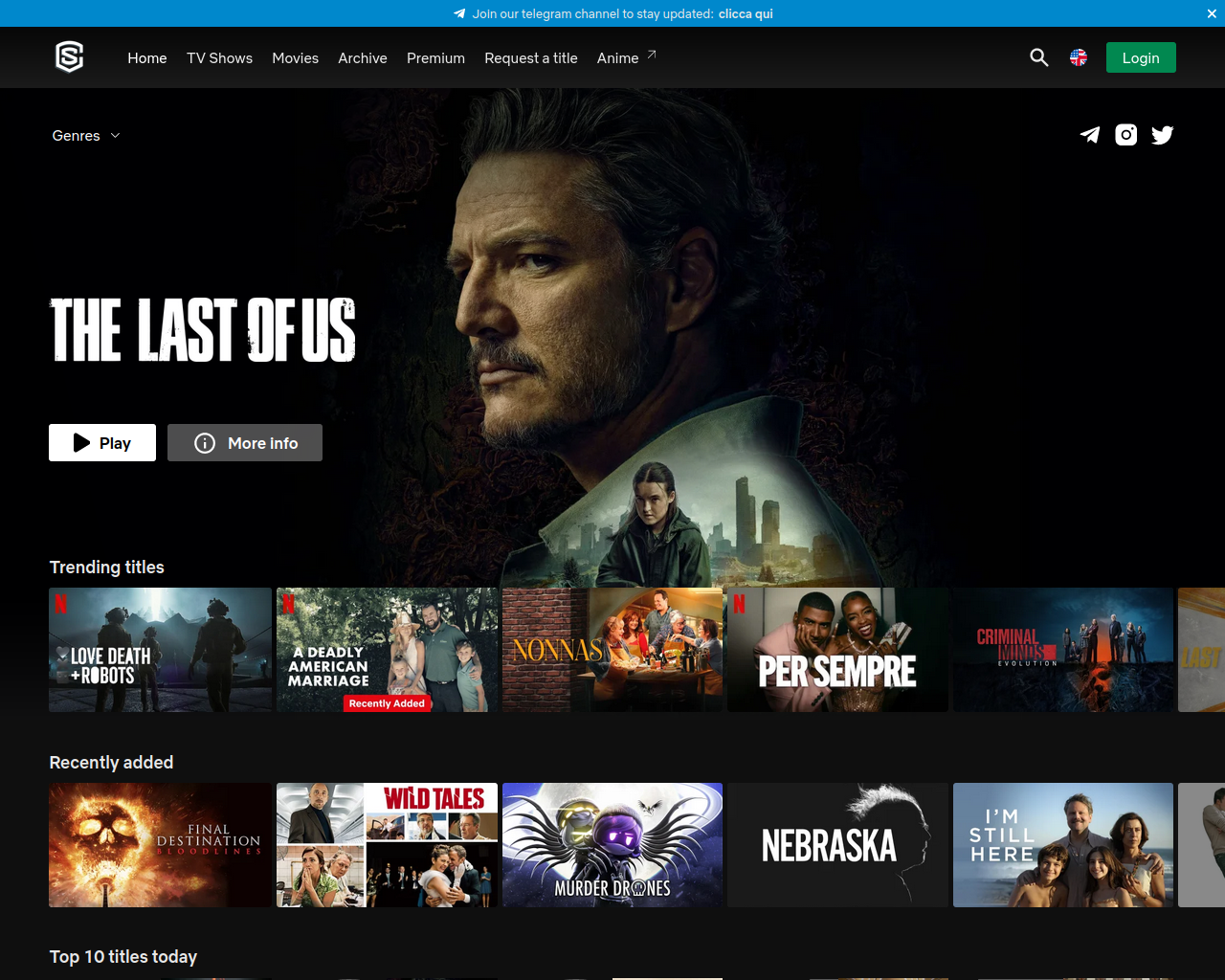Click The Last of Us title logo
This screenshot has height=980, width=1225.
[x=203, y=330]
